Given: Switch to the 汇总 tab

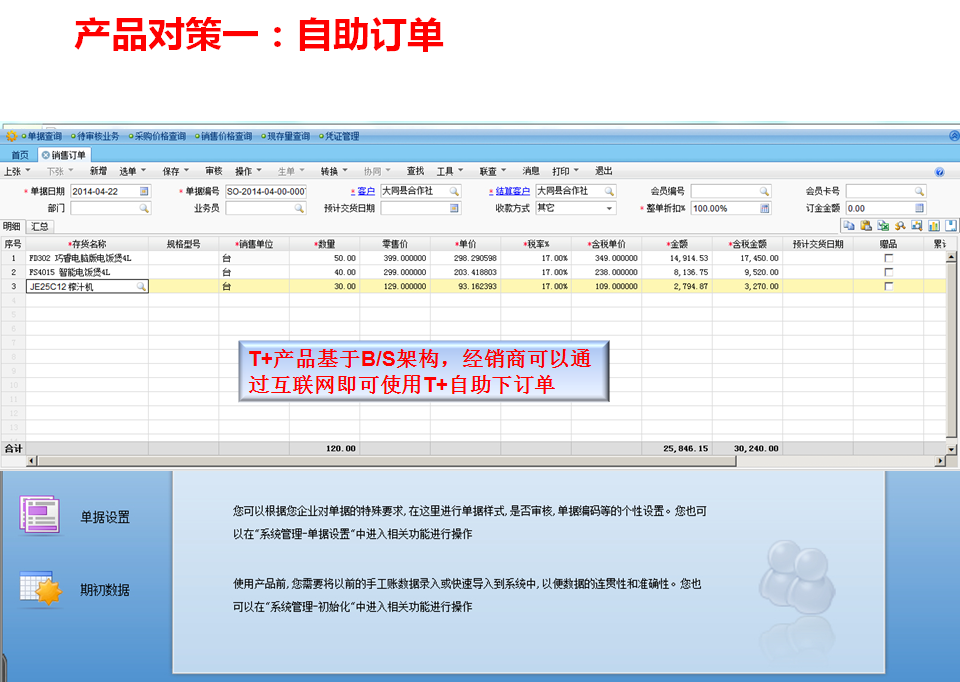Looking at the screenshot, I should (x=40, y=227).
